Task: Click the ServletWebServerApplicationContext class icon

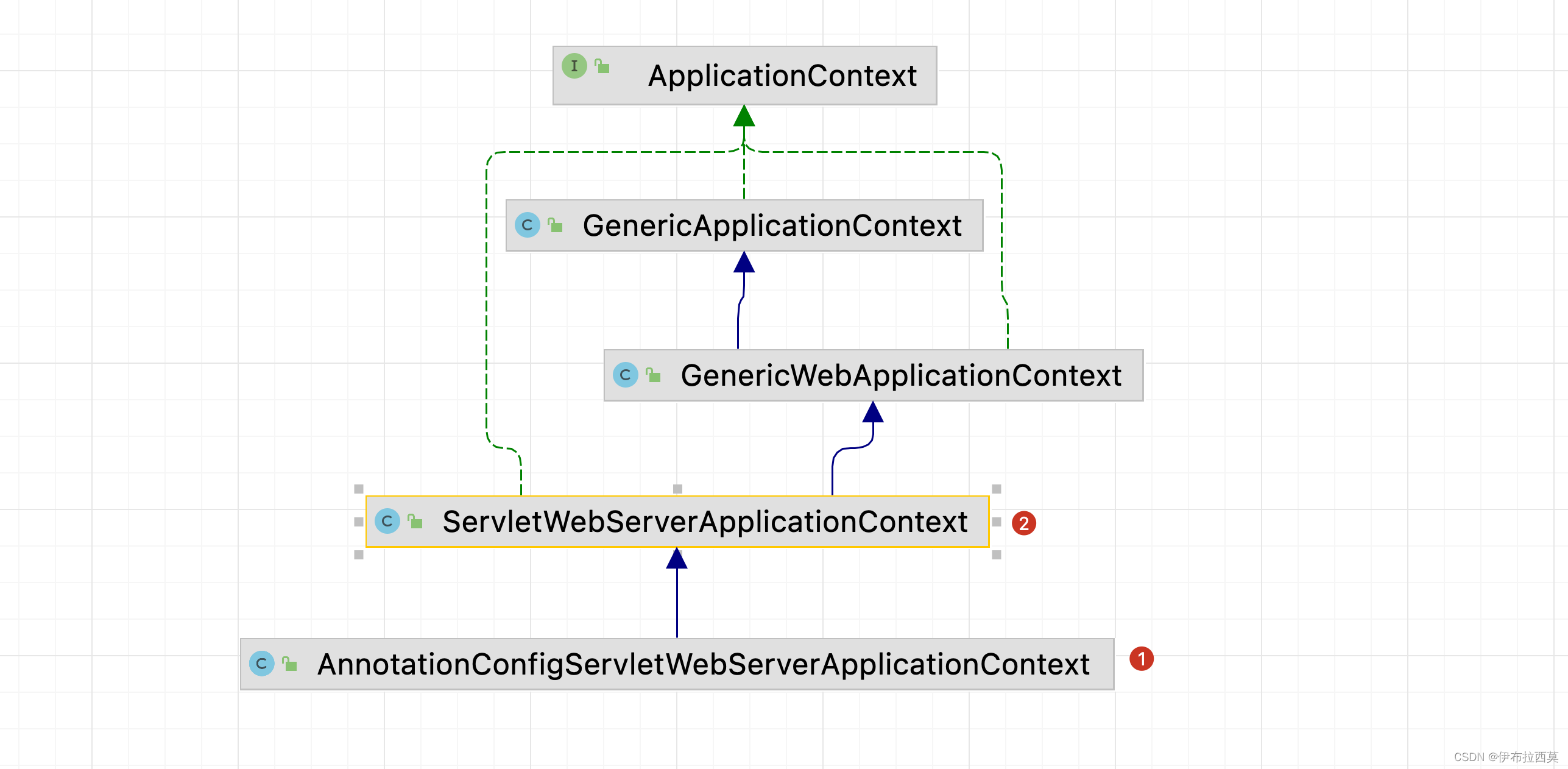Action: point(387,521)
